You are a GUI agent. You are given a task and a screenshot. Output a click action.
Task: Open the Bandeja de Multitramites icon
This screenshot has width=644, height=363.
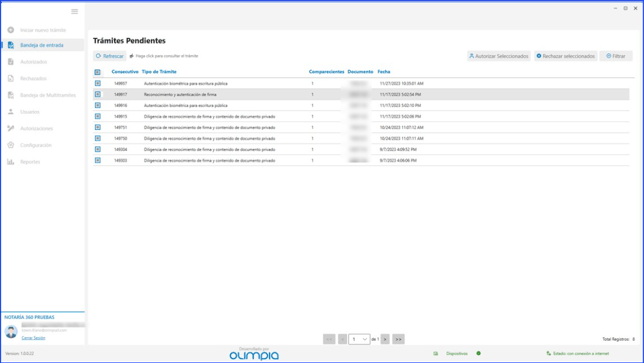11,95
